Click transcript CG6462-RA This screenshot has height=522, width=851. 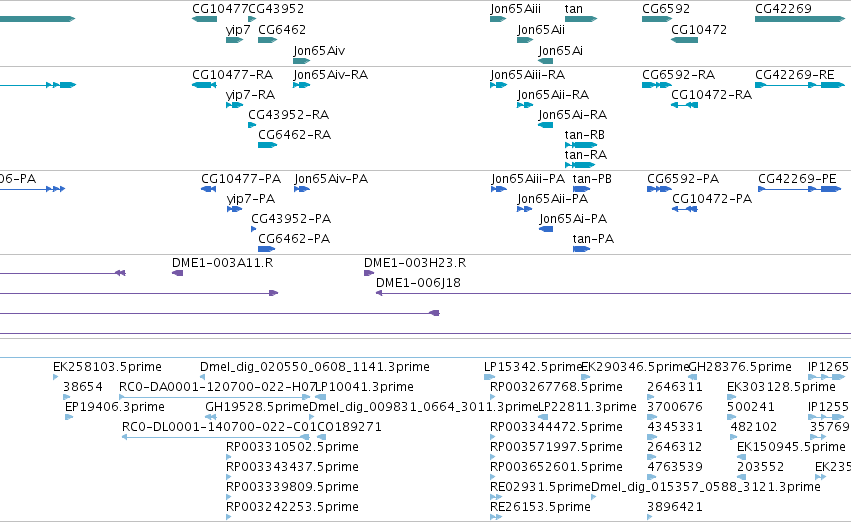click(x=268, y=145)
